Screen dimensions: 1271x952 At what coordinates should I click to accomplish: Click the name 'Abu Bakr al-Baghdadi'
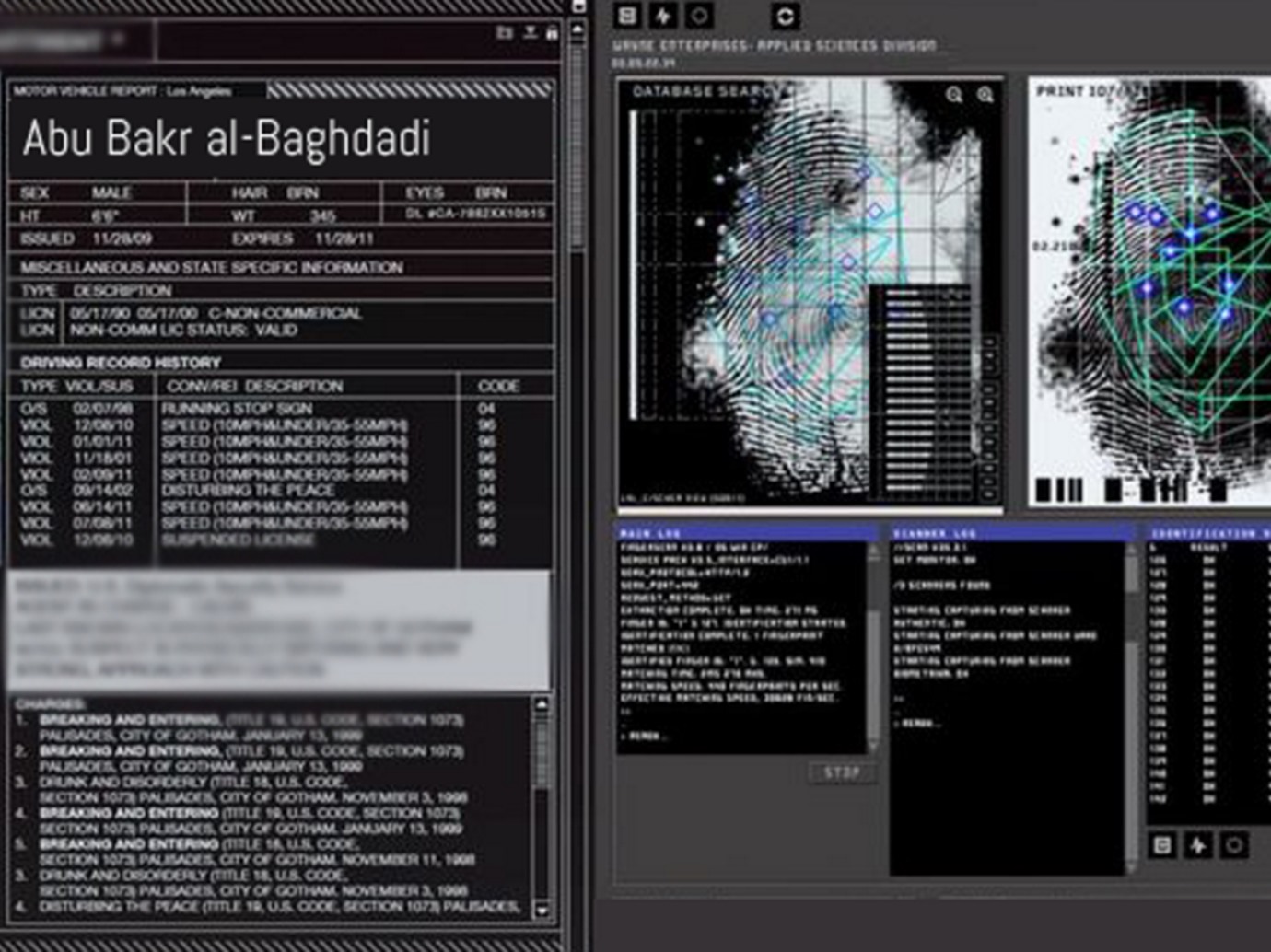click(227, 138)
